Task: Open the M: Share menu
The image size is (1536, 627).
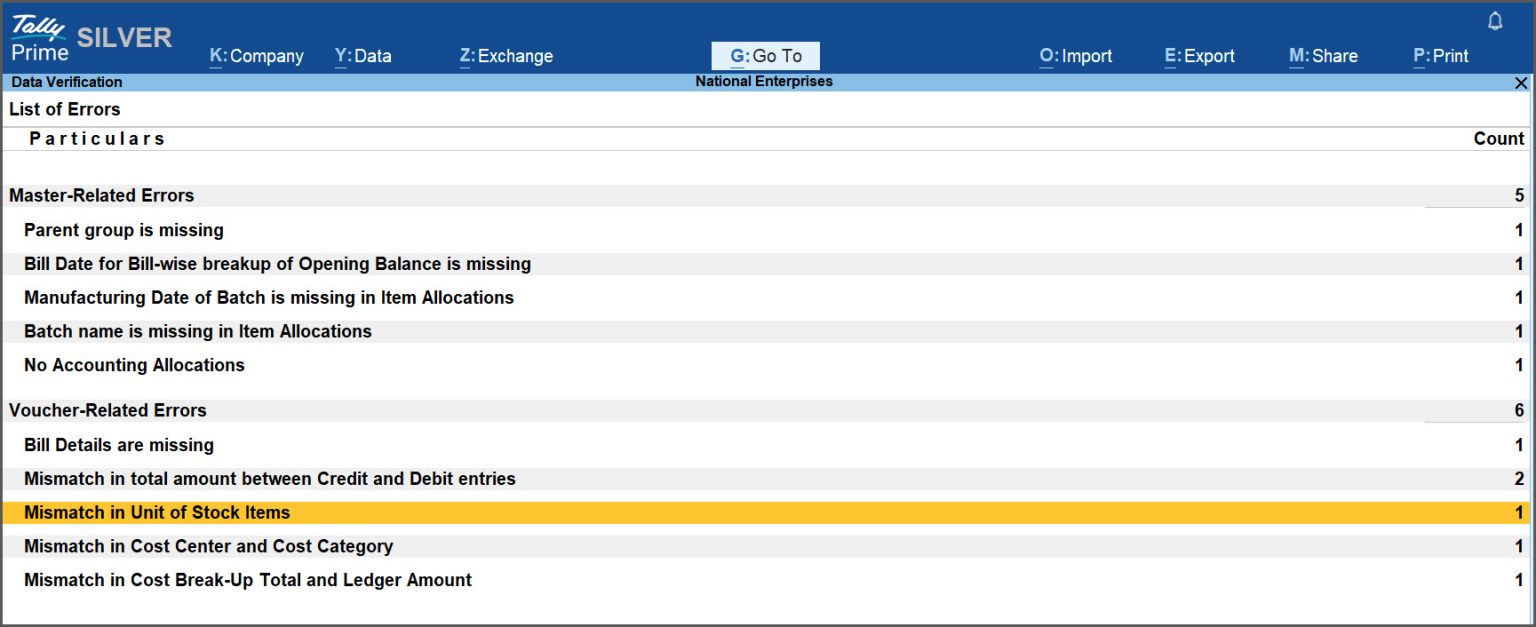Action: pyautogui.click(x=1323, y=56)
